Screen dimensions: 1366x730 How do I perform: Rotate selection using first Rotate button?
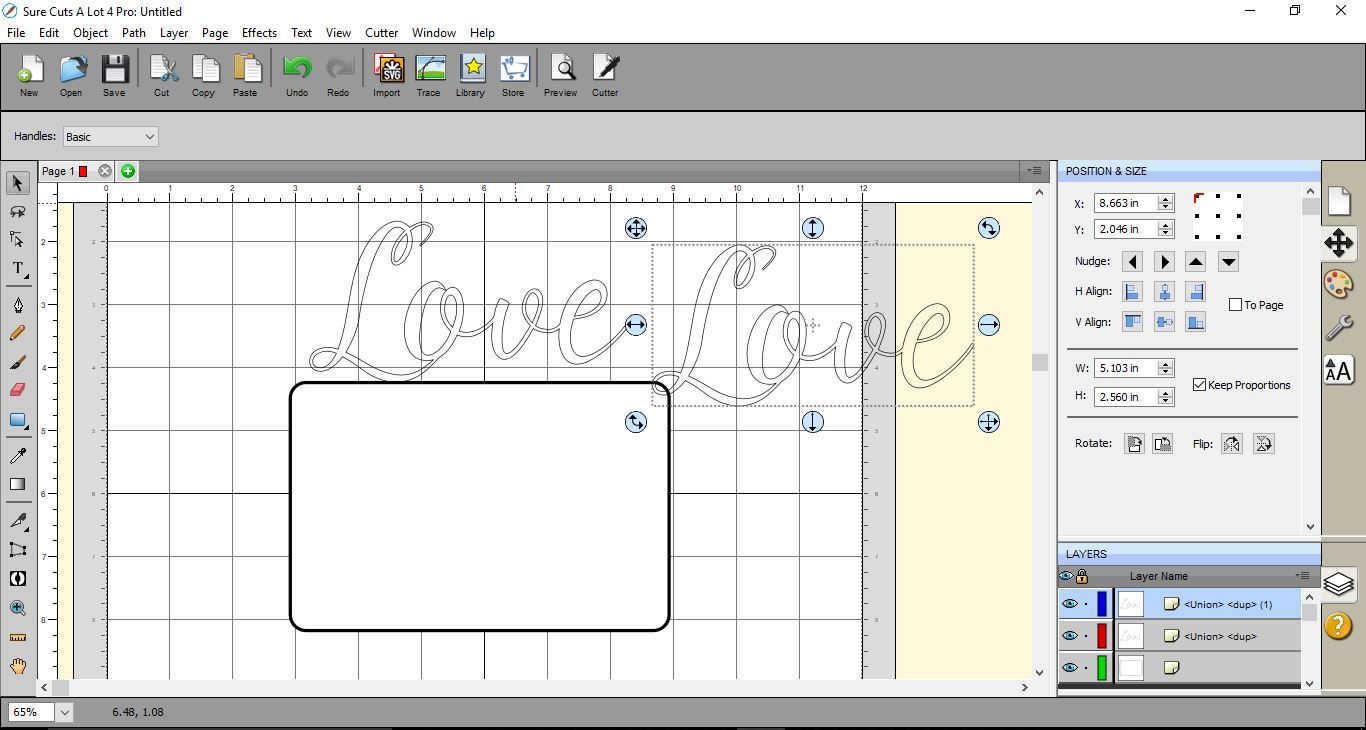tap(1134, 444)
